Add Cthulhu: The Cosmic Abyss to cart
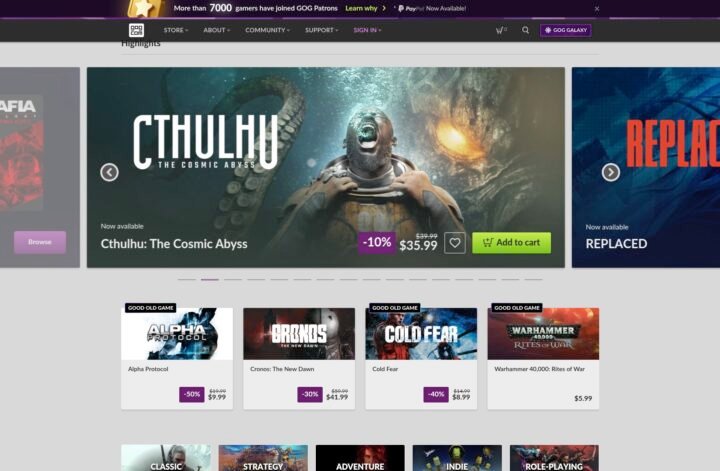 pyautogui.click(x=511, y=242)
